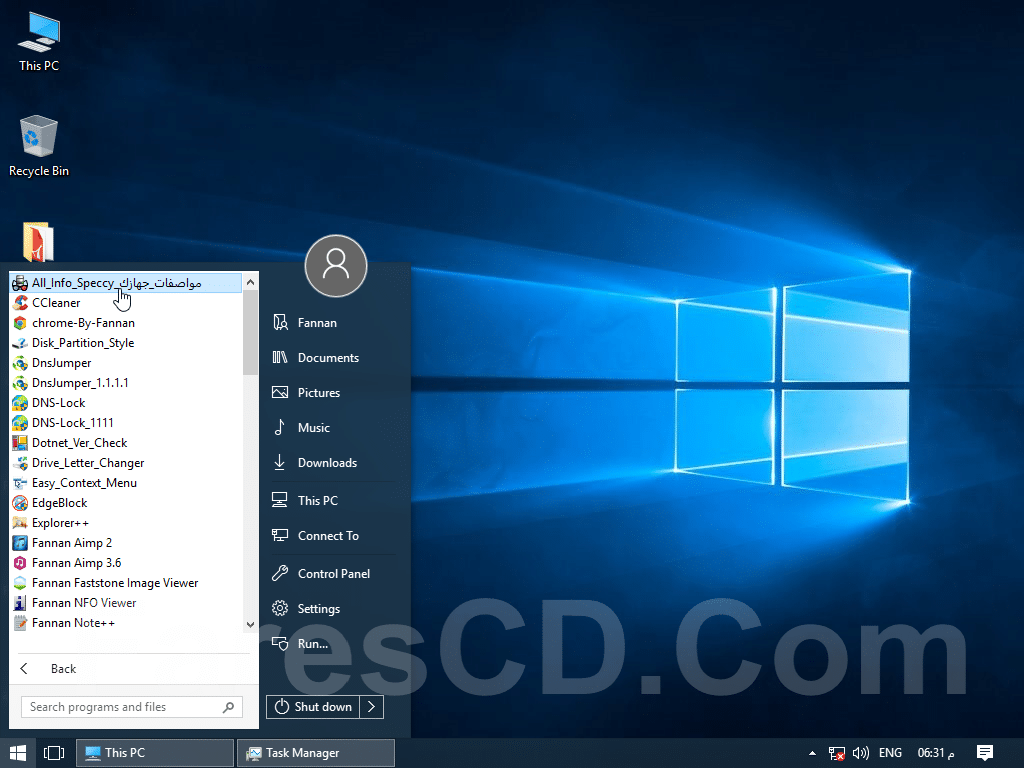Screen dimensions: 1024x768
Task: Launch DnsJumper icon in list
Action: 20,363
